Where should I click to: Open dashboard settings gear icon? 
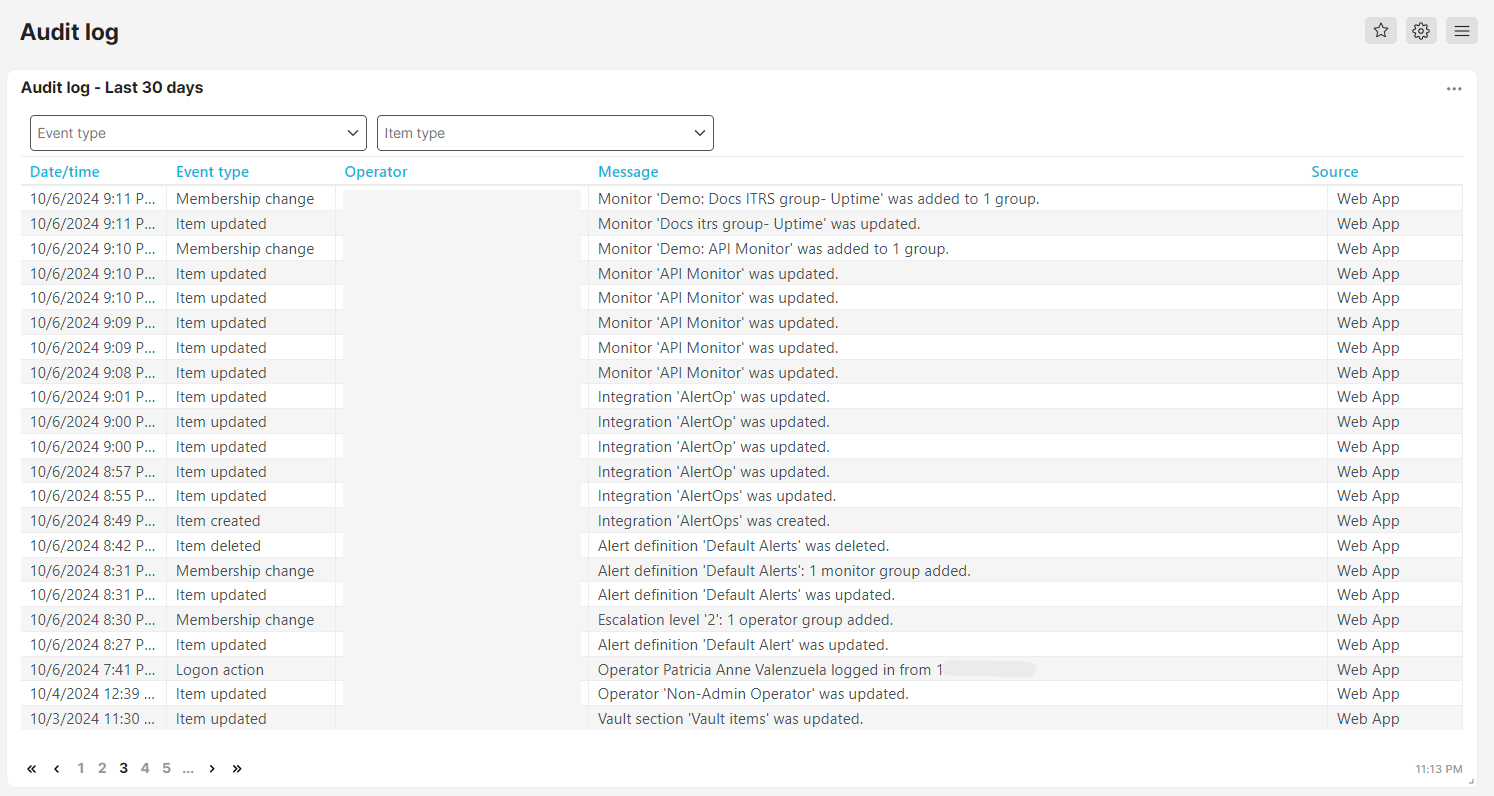coord(1421,31)
